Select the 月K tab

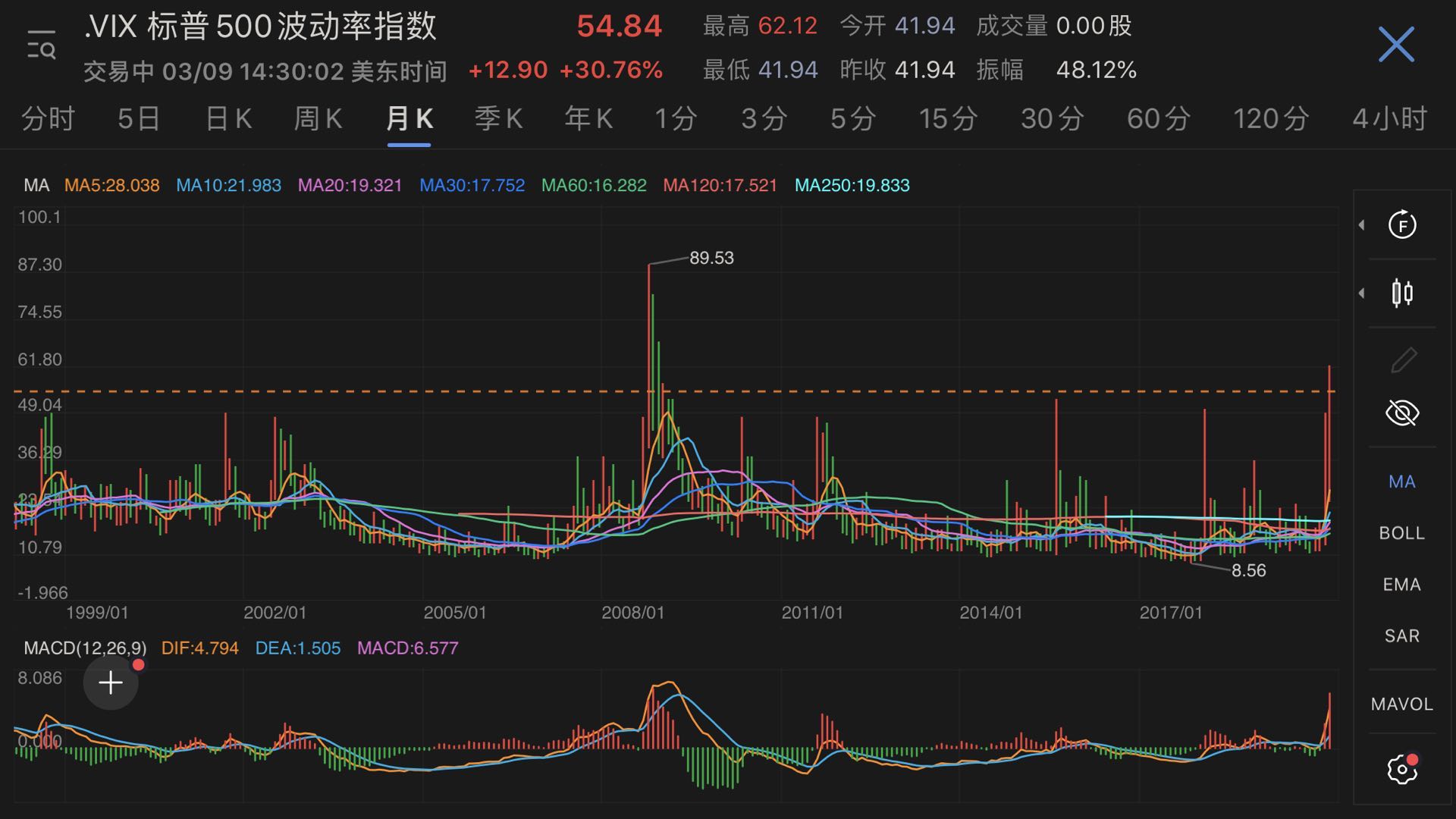pyautogui.click(x=409, y=119)
